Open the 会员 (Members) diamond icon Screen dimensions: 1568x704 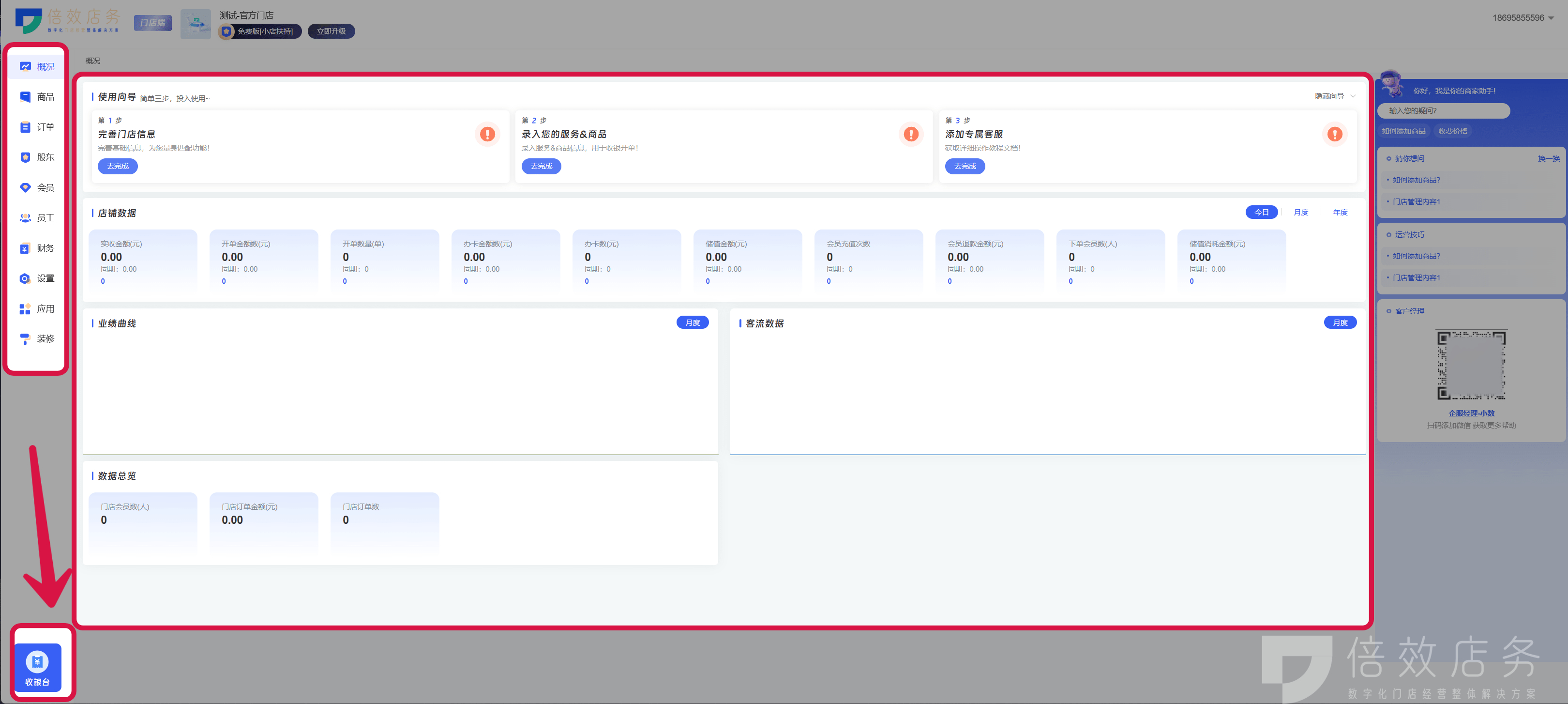click(x=25, y=187)
